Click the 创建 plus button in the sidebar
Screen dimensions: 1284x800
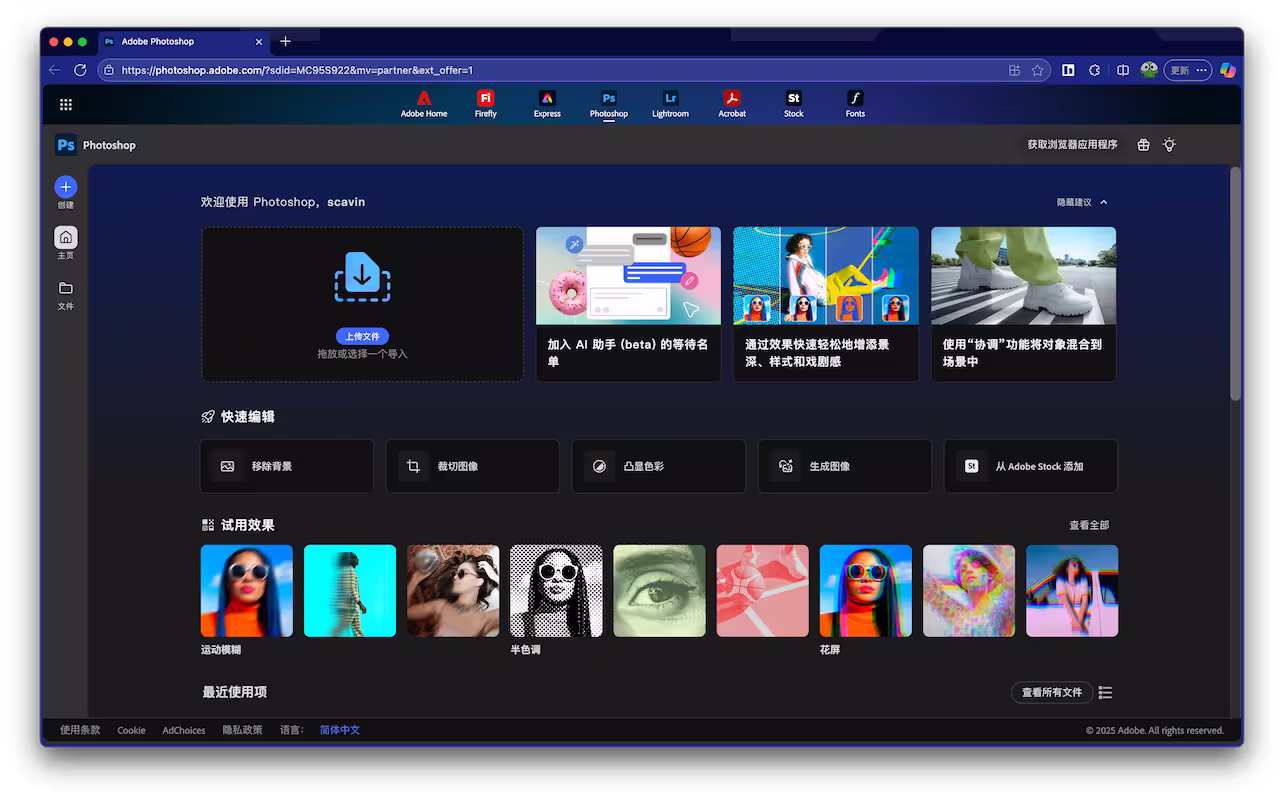(x=65, y=187)
